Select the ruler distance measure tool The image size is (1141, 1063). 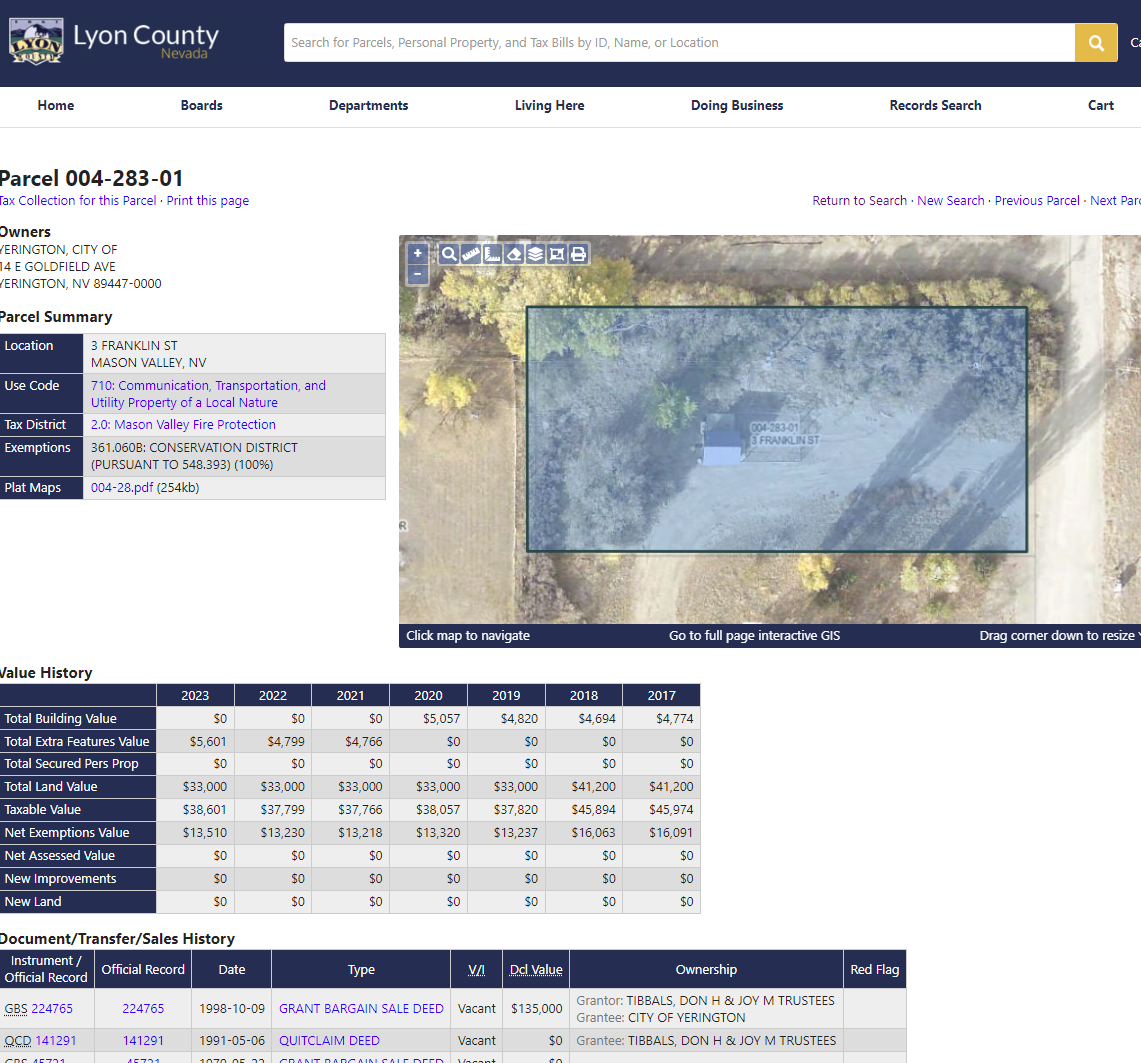pos(471,254)
